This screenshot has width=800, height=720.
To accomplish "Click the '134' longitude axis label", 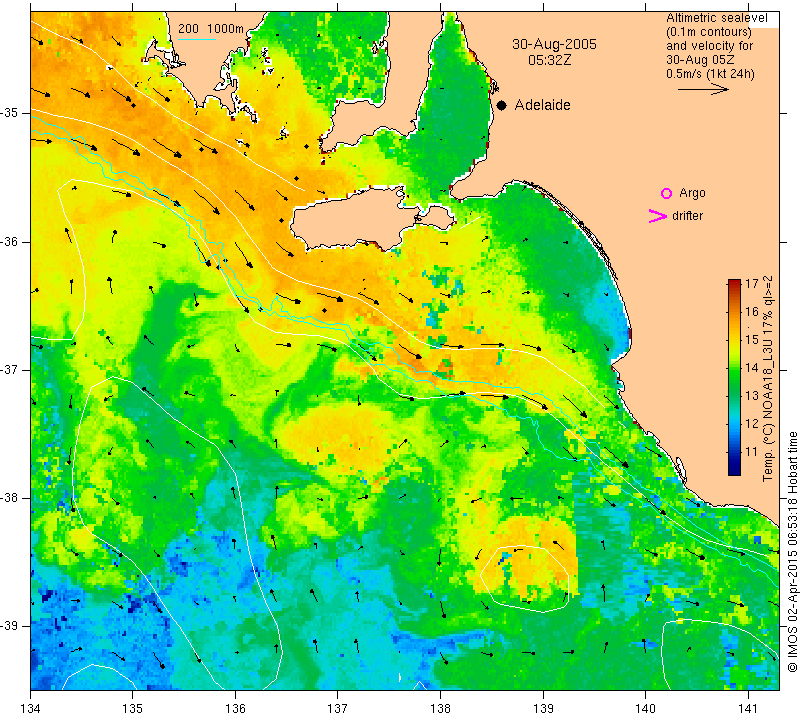I will point(31,708).
